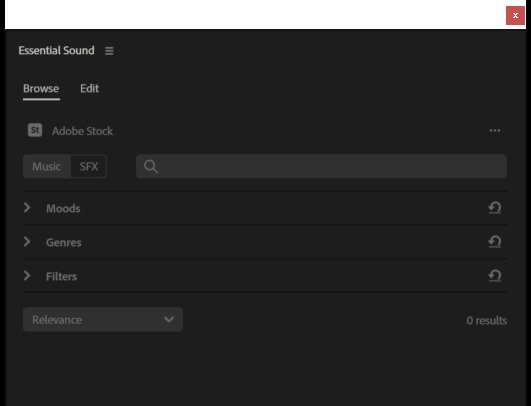
Task: Open the three-dot more options menu
Action: point(495,131)
